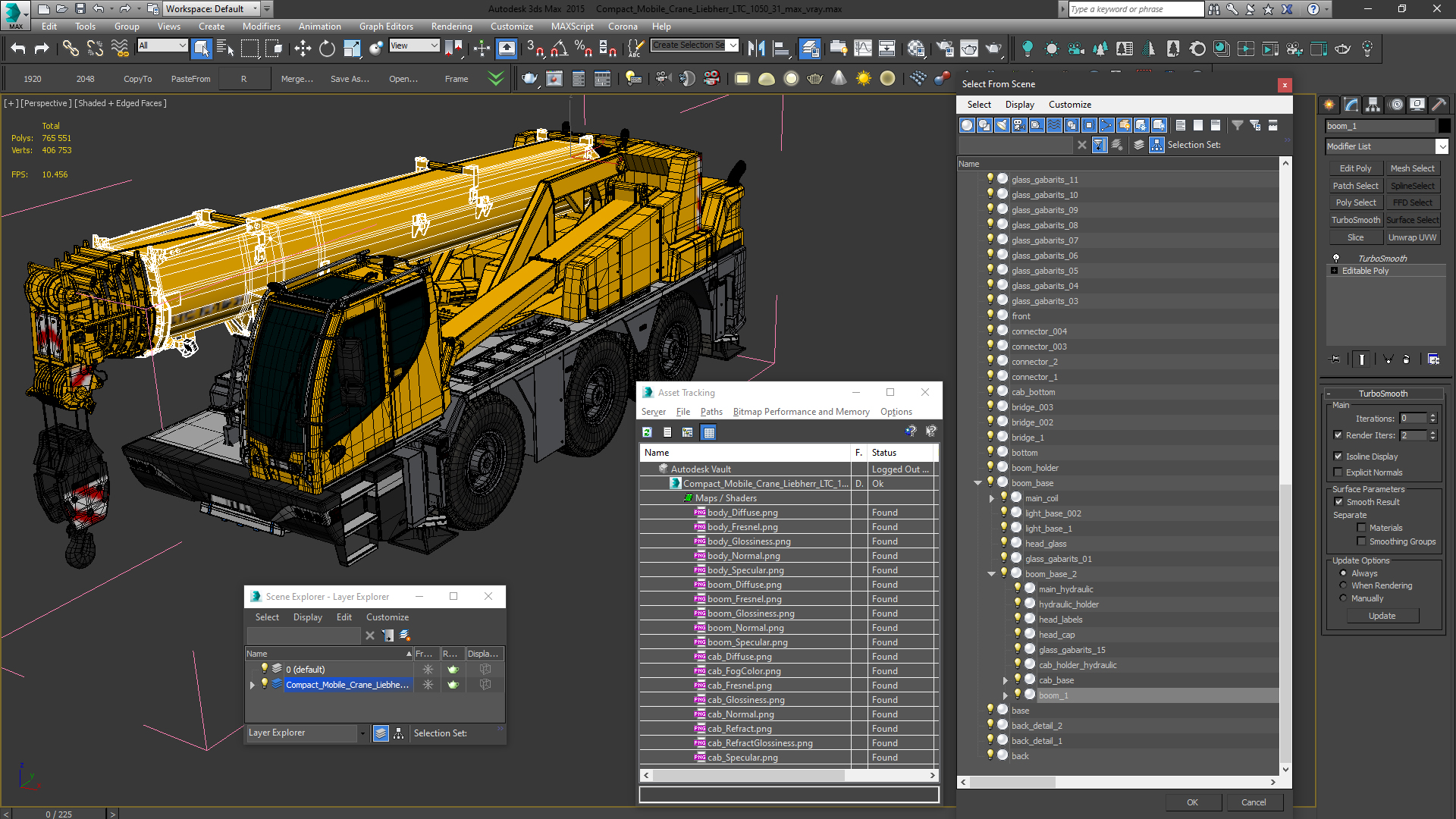Expand the main_coil tree node
This screenshot has height=819, width=1456.
pyautogui.click(x=992, y=498)
